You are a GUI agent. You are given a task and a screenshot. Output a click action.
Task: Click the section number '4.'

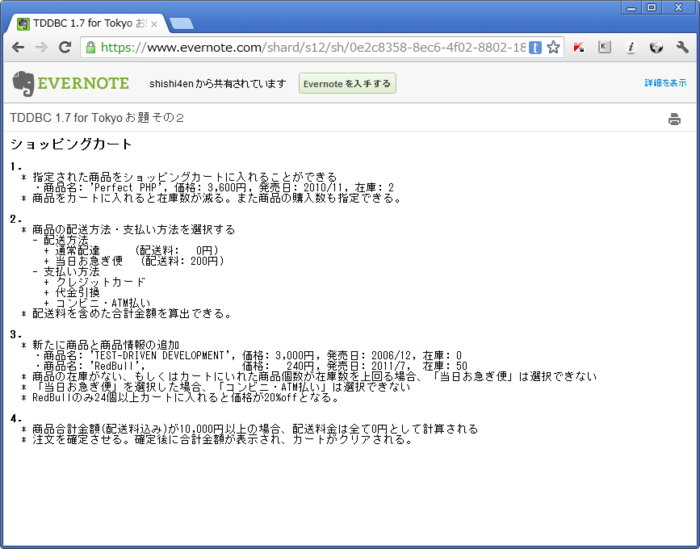coord(16,419)
